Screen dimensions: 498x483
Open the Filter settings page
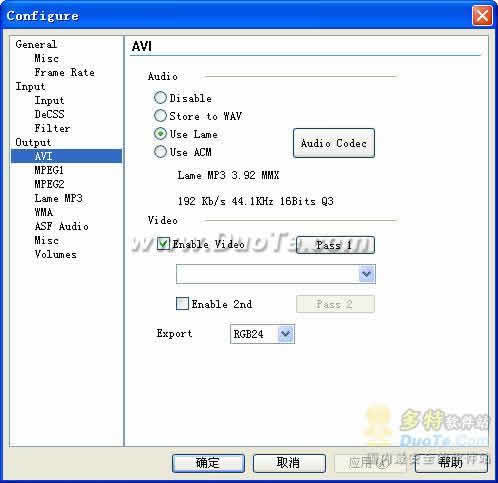click(x=52, y=128)
